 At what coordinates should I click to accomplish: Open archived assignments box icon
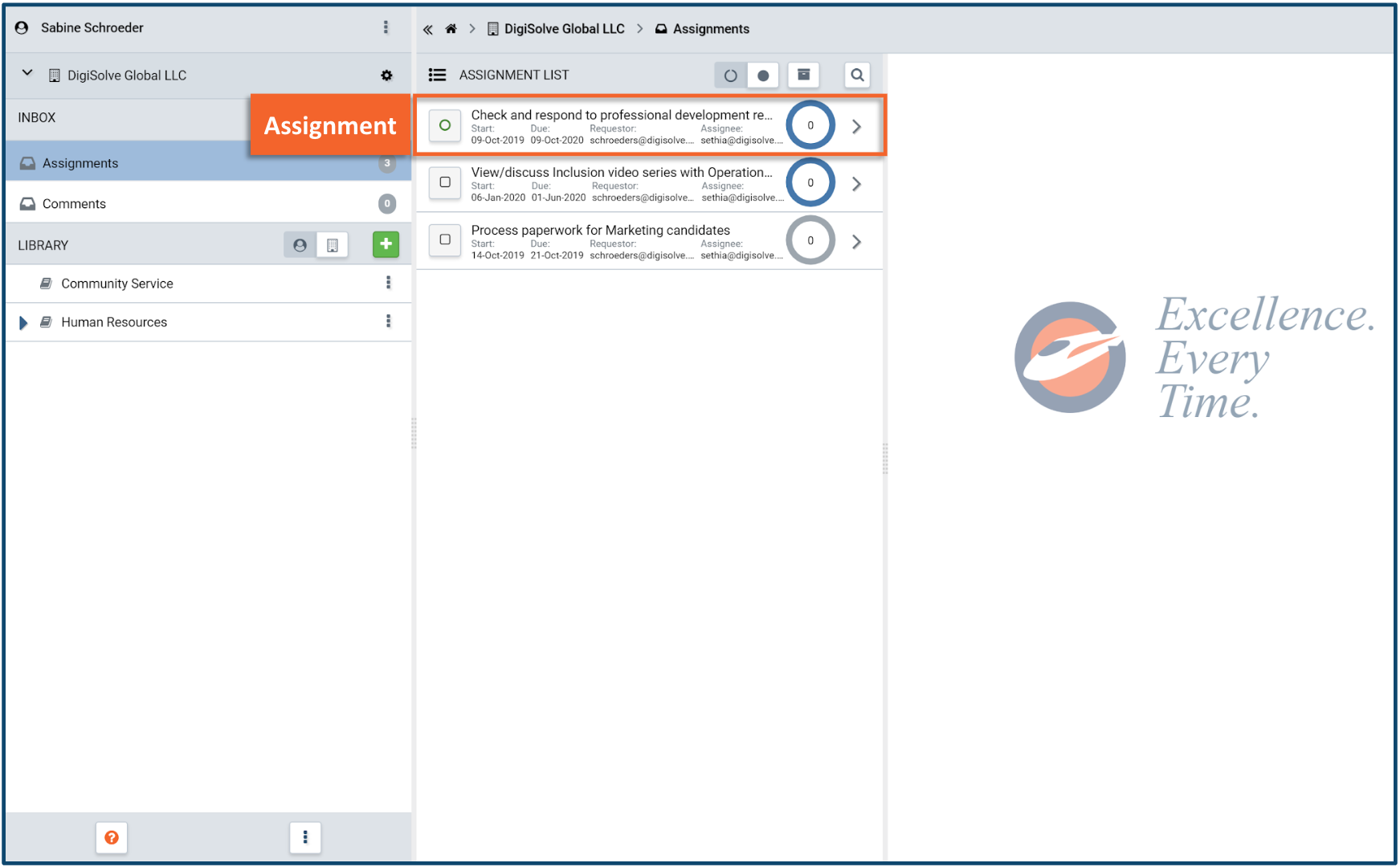point(803,75)
